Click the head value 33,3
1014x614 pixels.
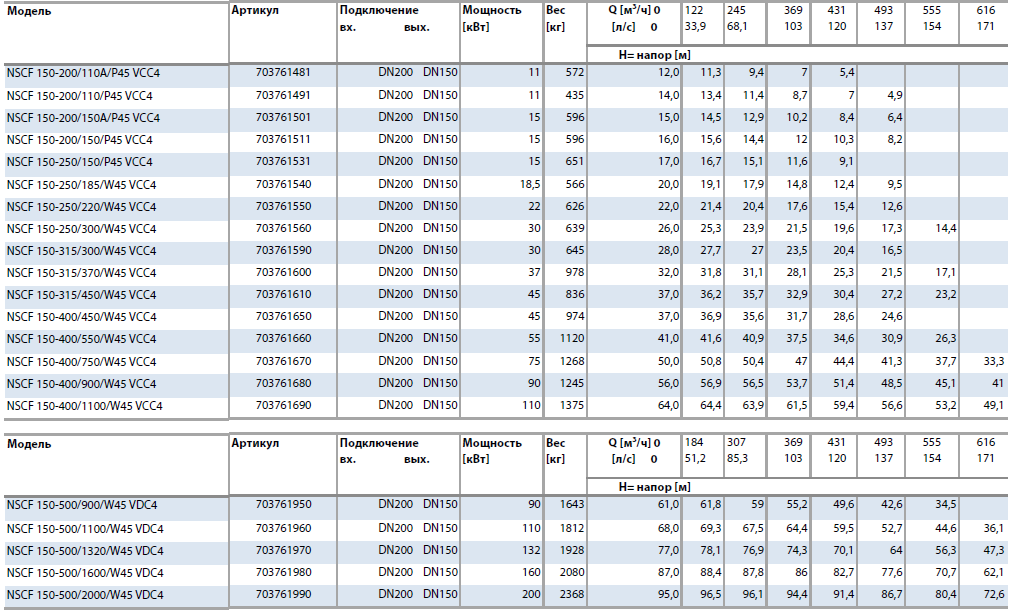click(994, 361)
